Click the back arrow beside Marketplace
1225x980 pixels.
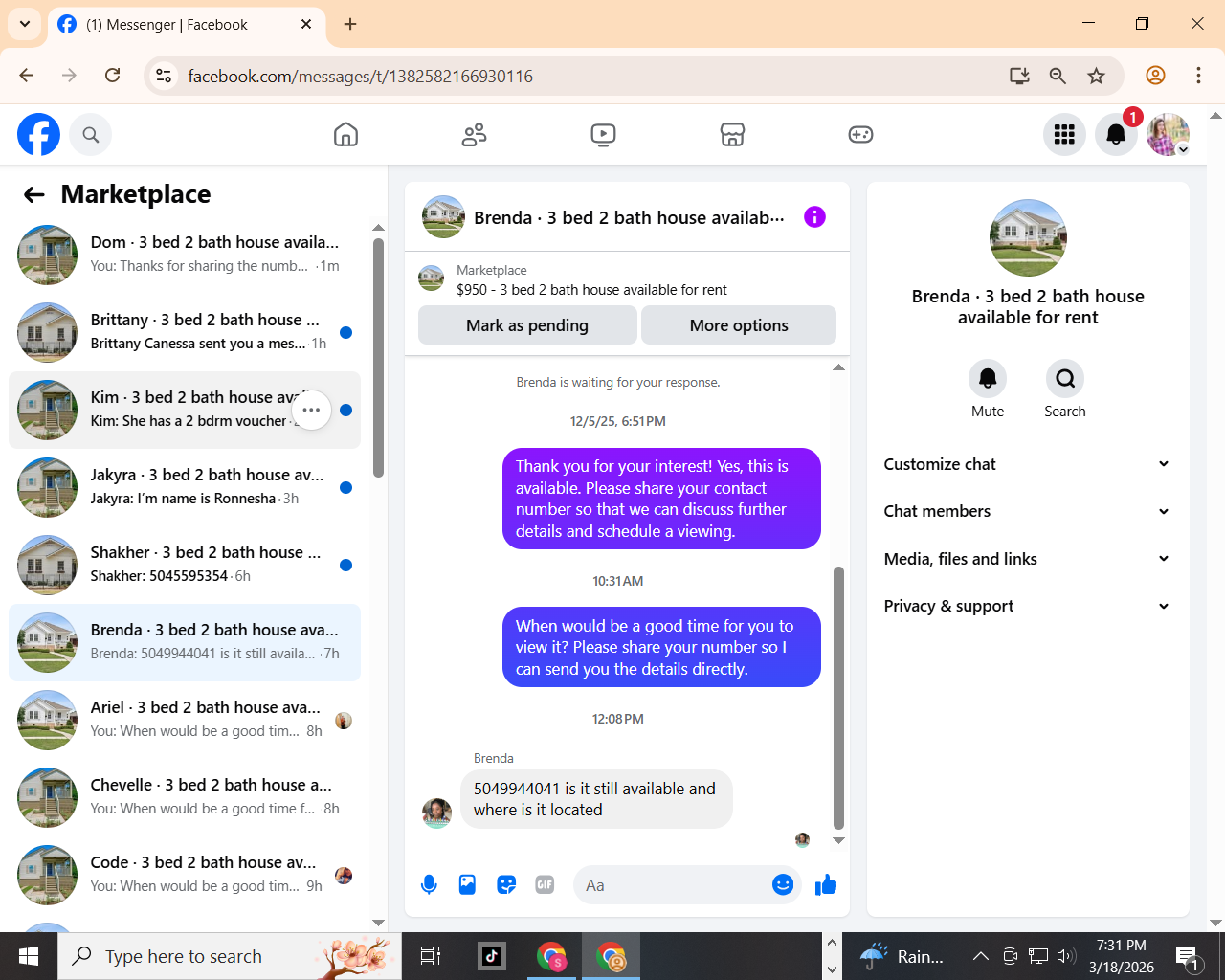click(x=34, y=195)
